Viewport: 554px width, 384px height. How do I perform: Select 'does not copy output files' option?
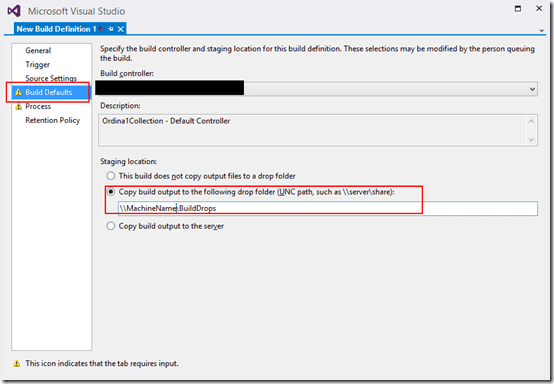(x=111, y=176)
